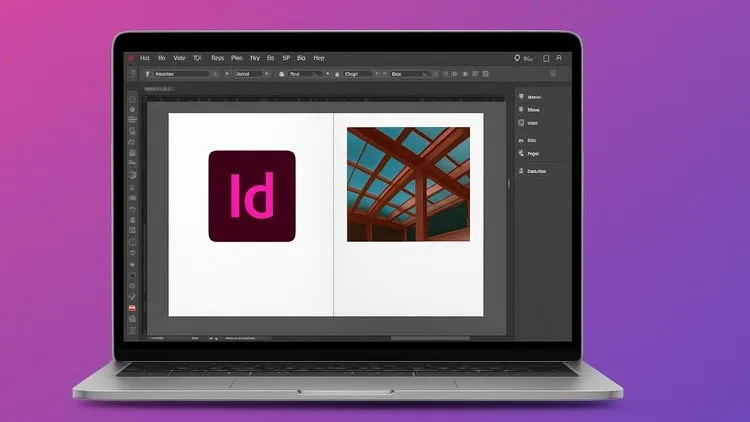Click the bottom icon of the left toolbox

point(132,330)
